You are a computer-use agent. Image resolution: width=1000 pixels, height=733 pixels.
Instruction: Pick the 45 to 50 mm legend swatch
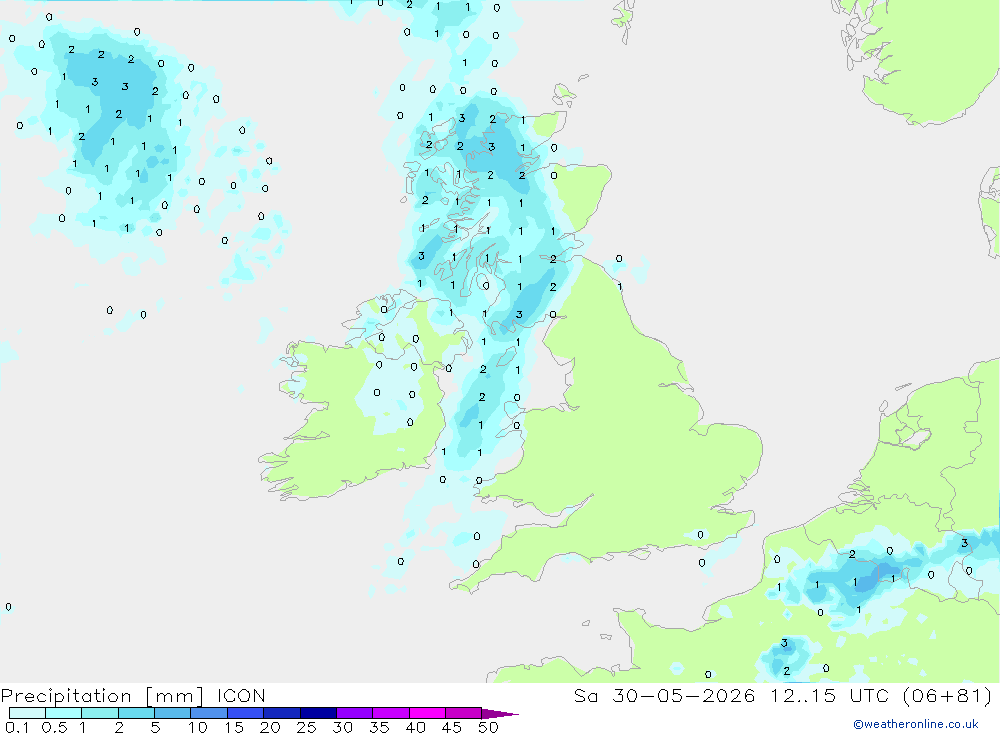pos(464,713)
